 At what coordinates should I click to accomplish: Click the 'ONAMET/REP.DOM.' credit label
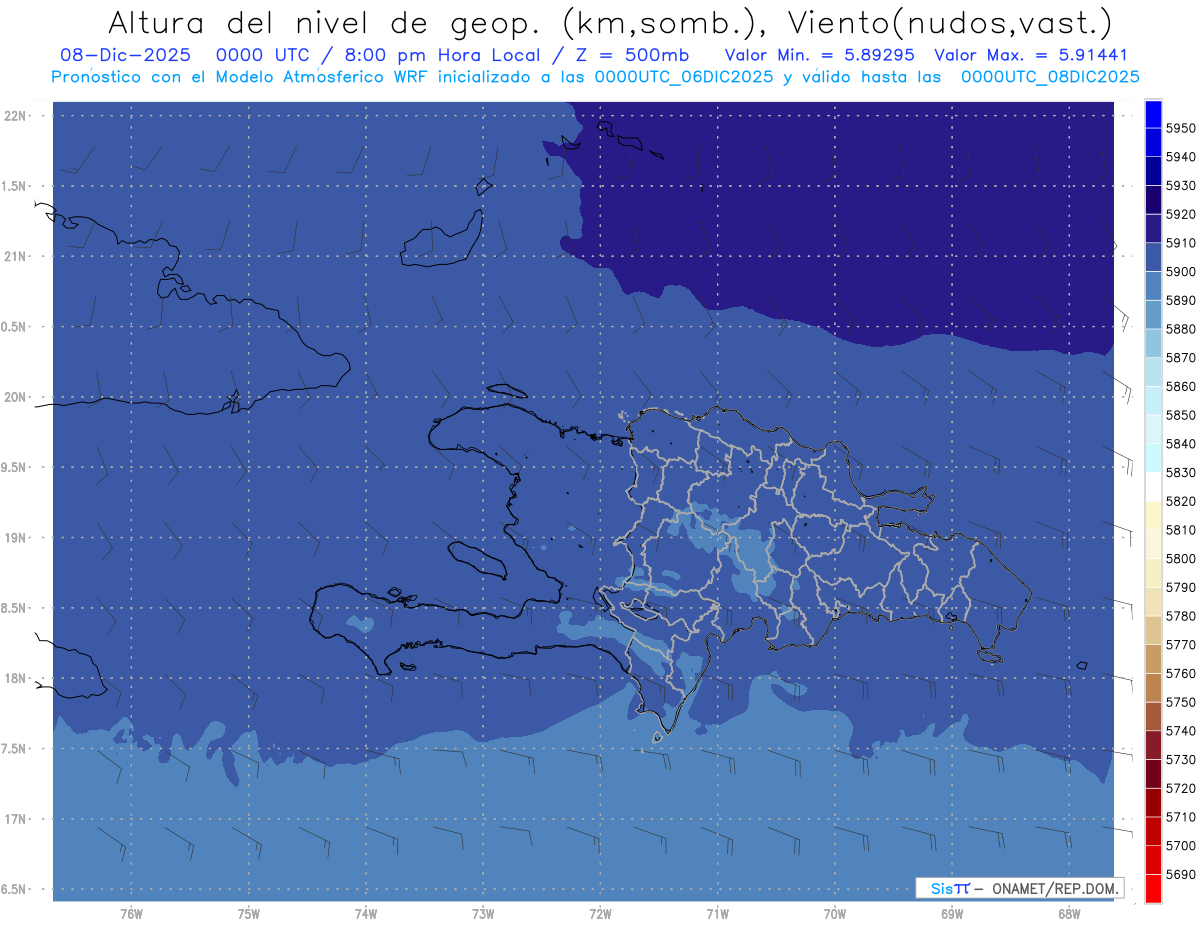[1053, 888]
